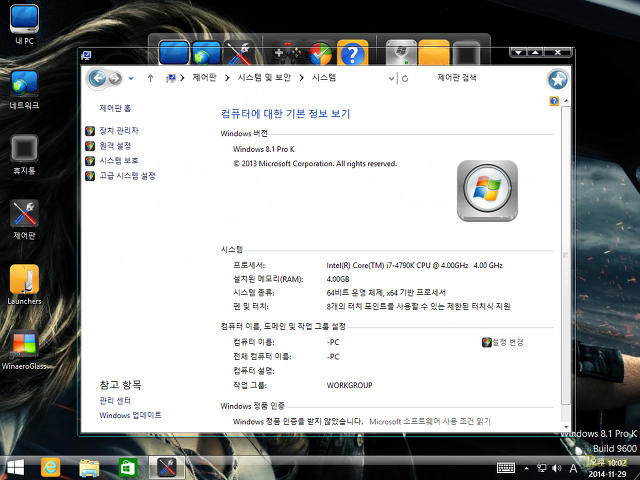This screenshot has height=480, width=640.
Task: Select control panel taskbar button
Action: tap(167, 467)
